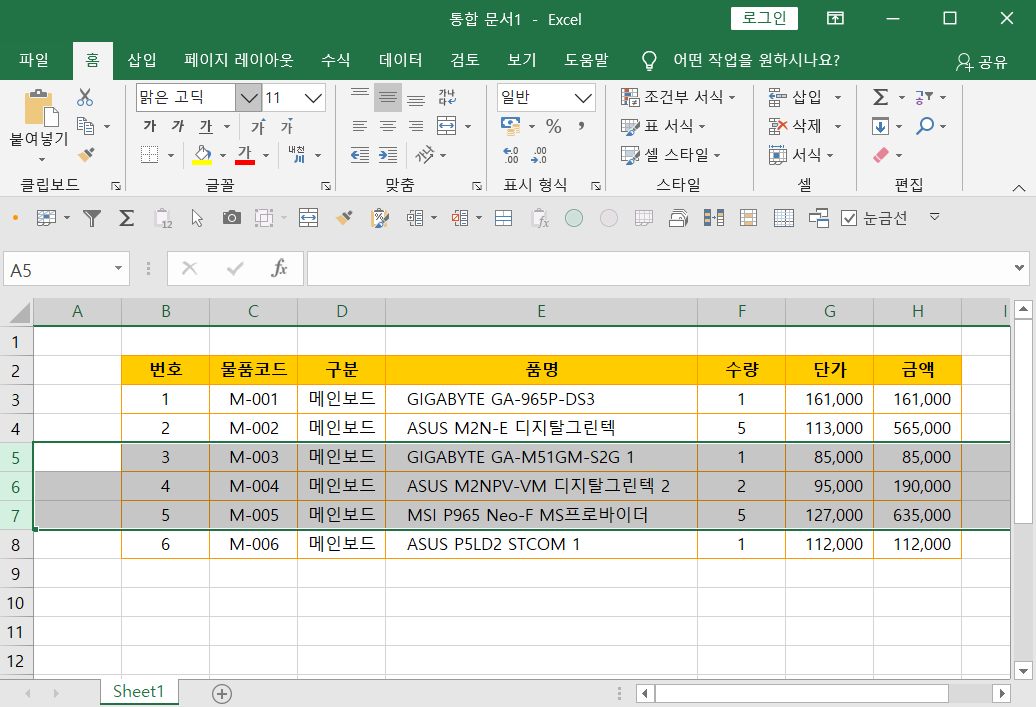Click Insert Function fx button

point(279,268)
